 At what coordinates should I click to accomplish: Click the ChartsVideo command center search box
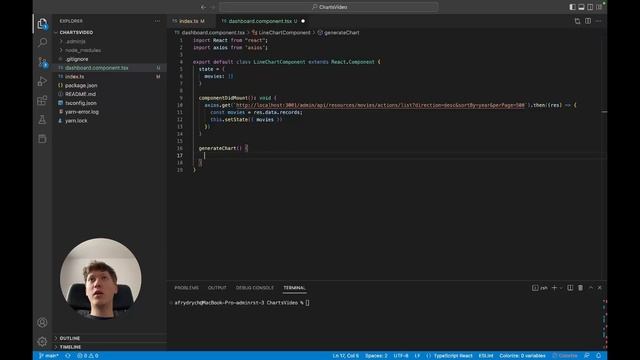[329, 7]
